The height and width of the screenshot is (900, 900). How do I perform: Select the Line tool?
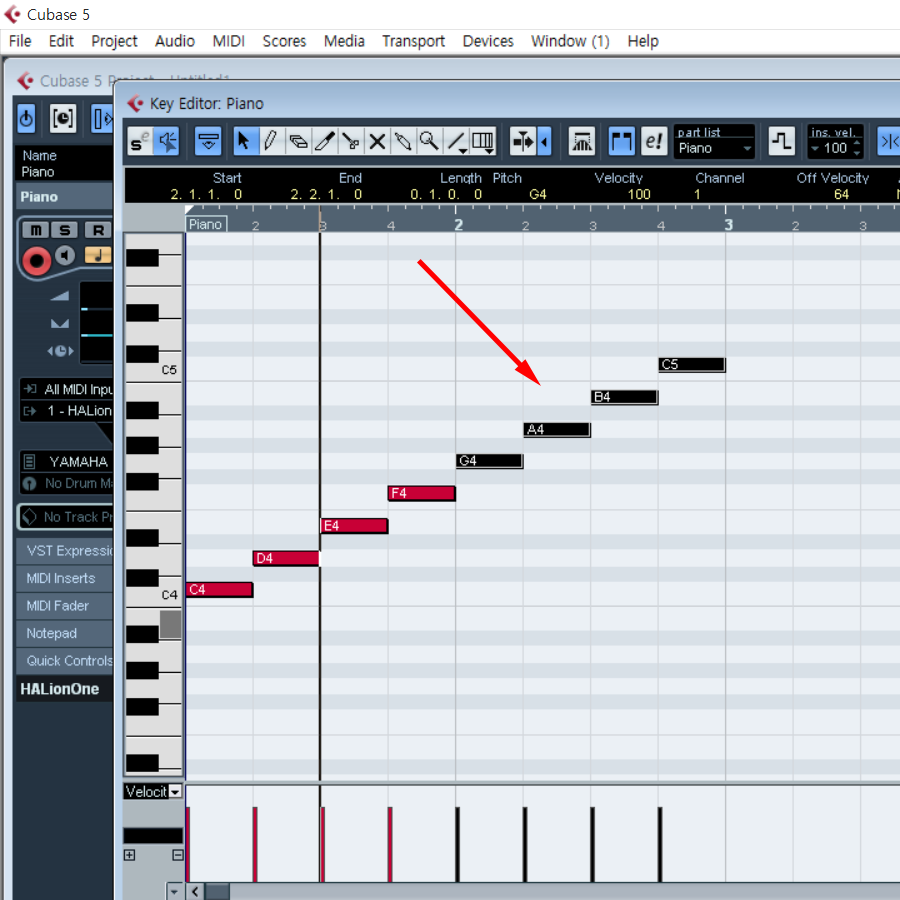click(456, 141)
